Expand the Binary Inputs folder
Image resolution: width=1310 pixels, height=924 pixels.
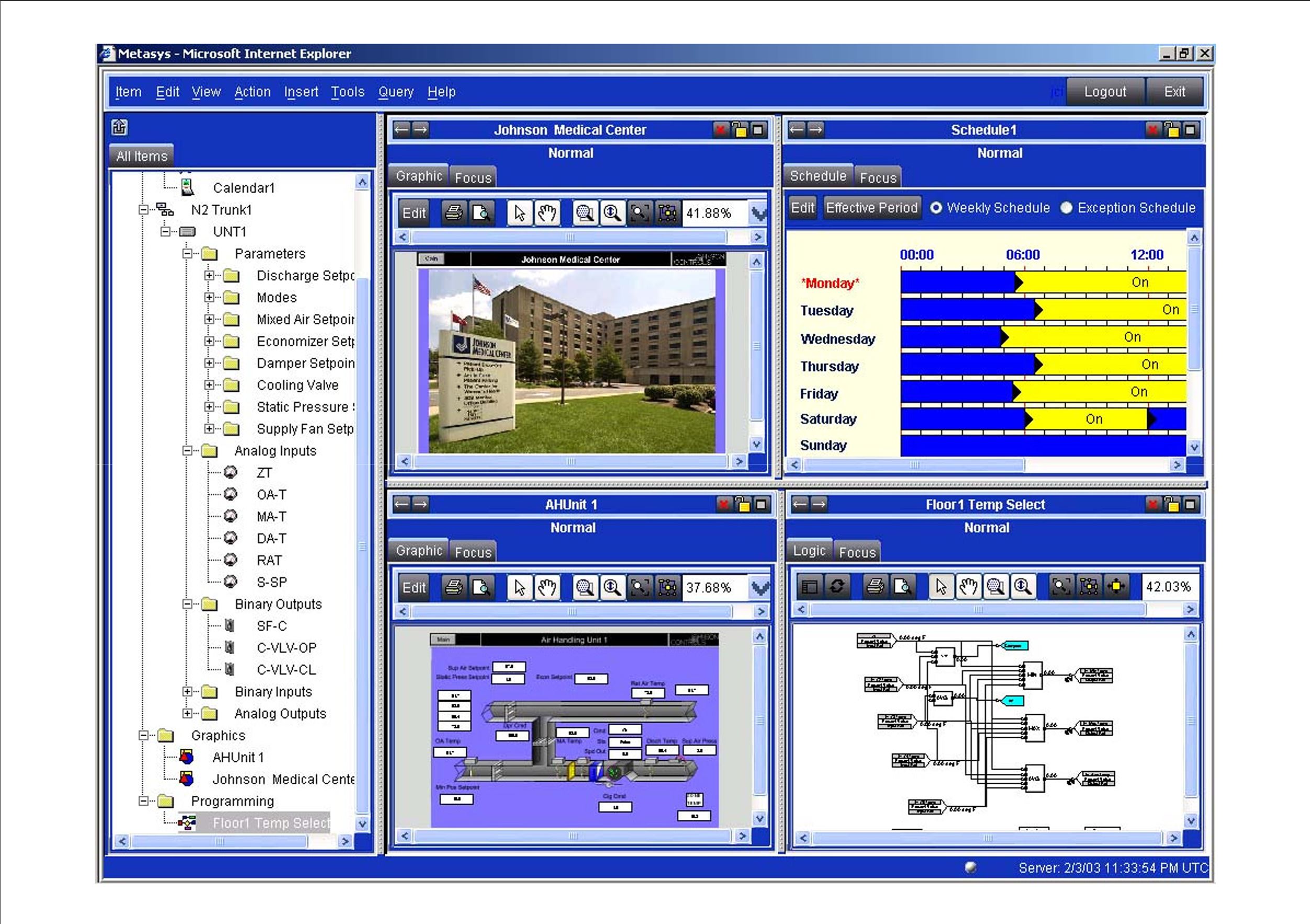point(187,692)
